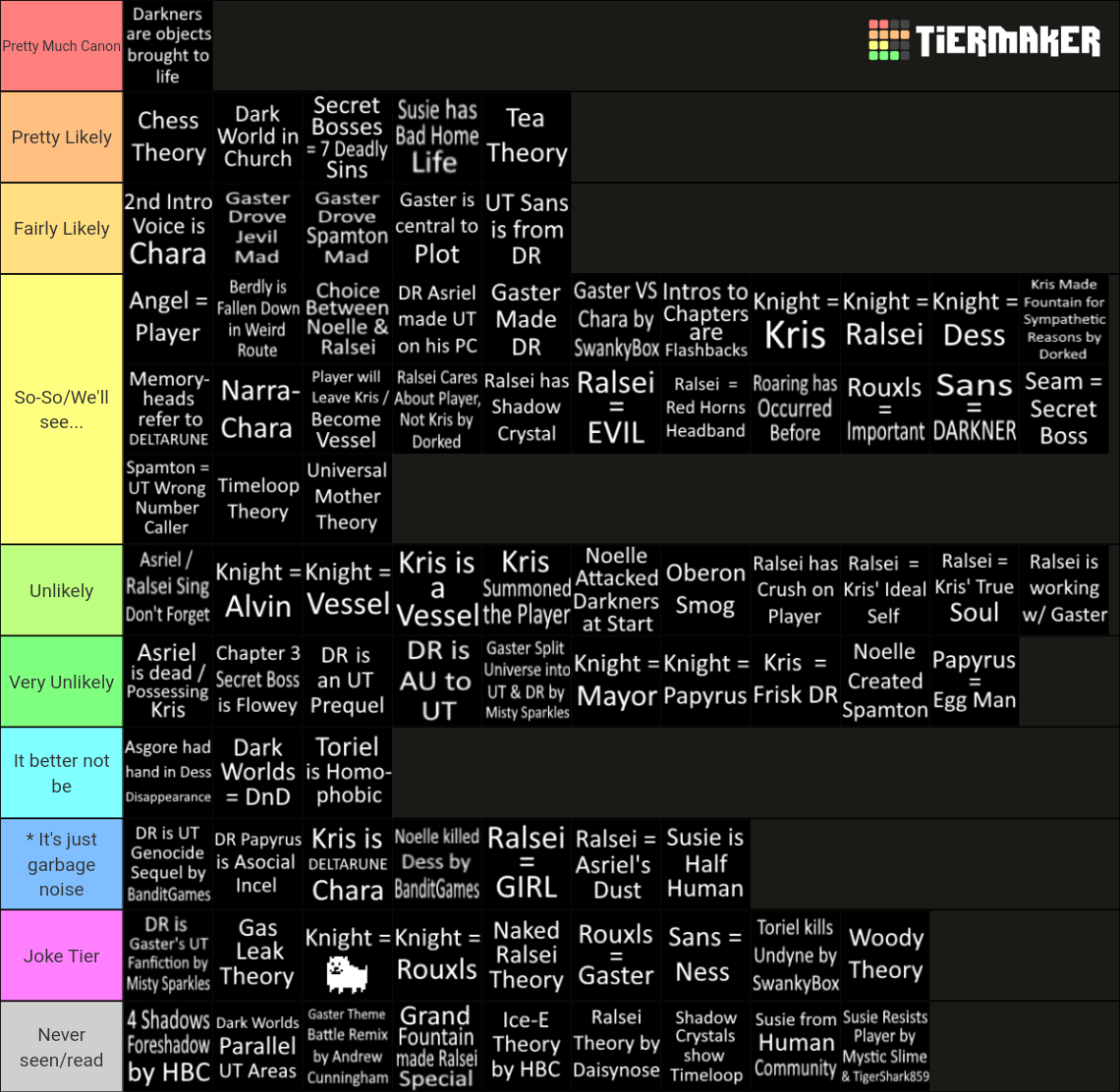Select the It better not be label
This screenshot has width=1120, height=1092.
(x=62, y=773)
